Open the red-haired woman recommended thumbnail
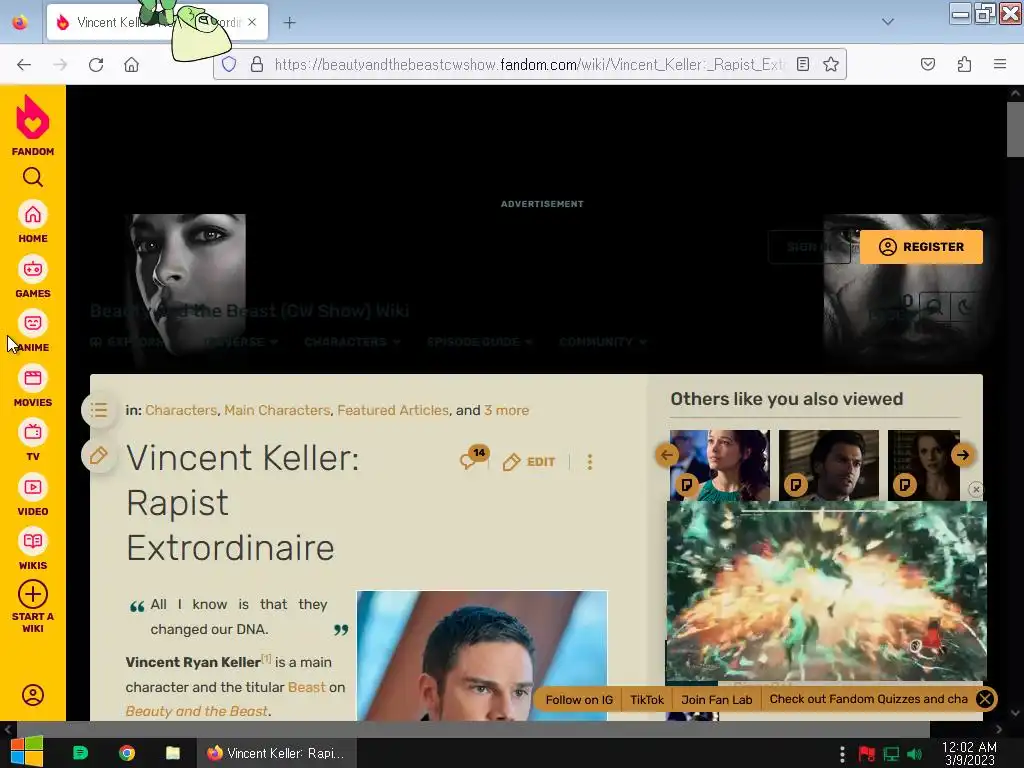The height and width of the screenshot is (768, 1024). [924, 465]
